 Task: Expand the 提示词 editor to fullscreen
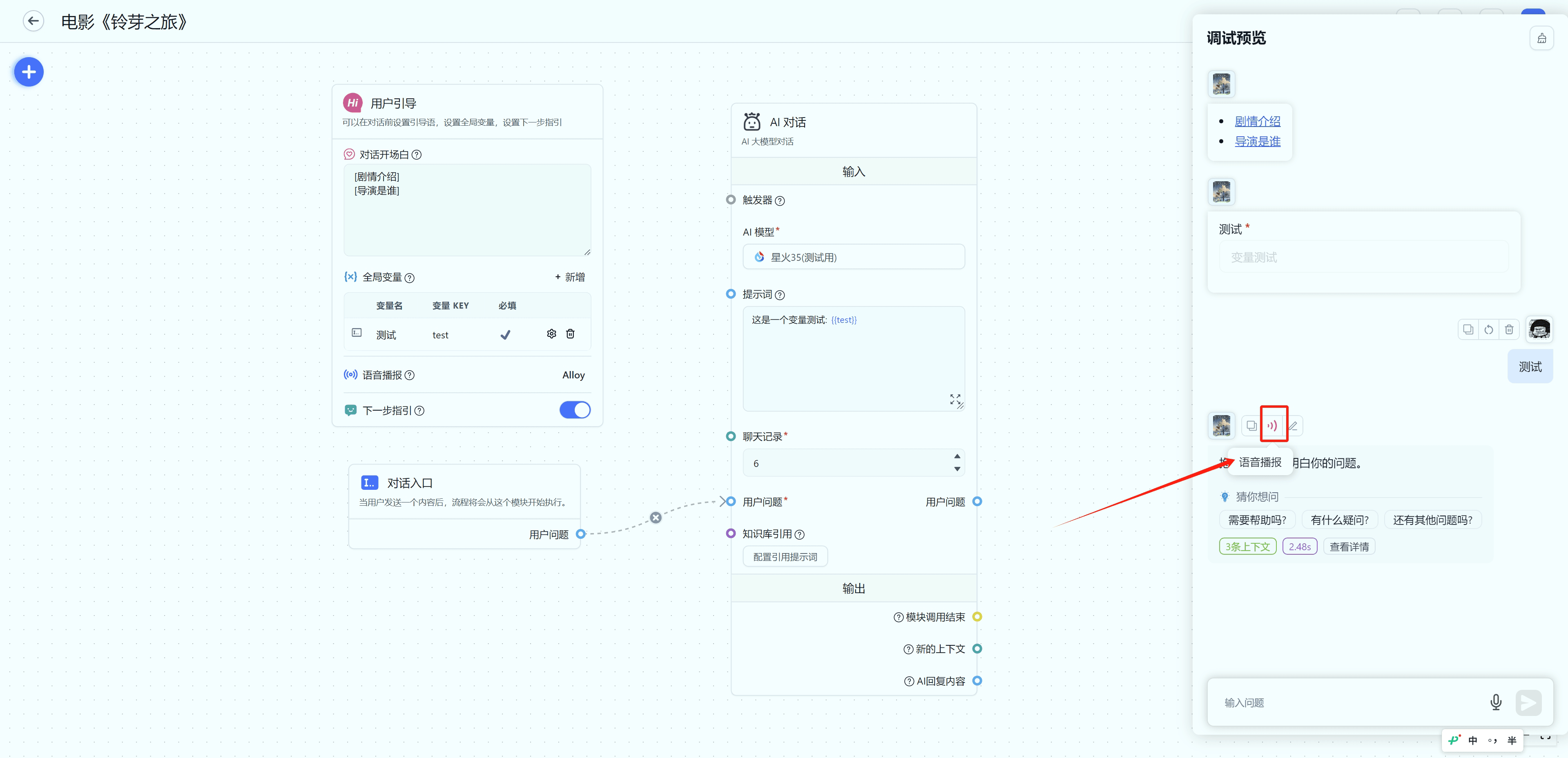(955, 398)
